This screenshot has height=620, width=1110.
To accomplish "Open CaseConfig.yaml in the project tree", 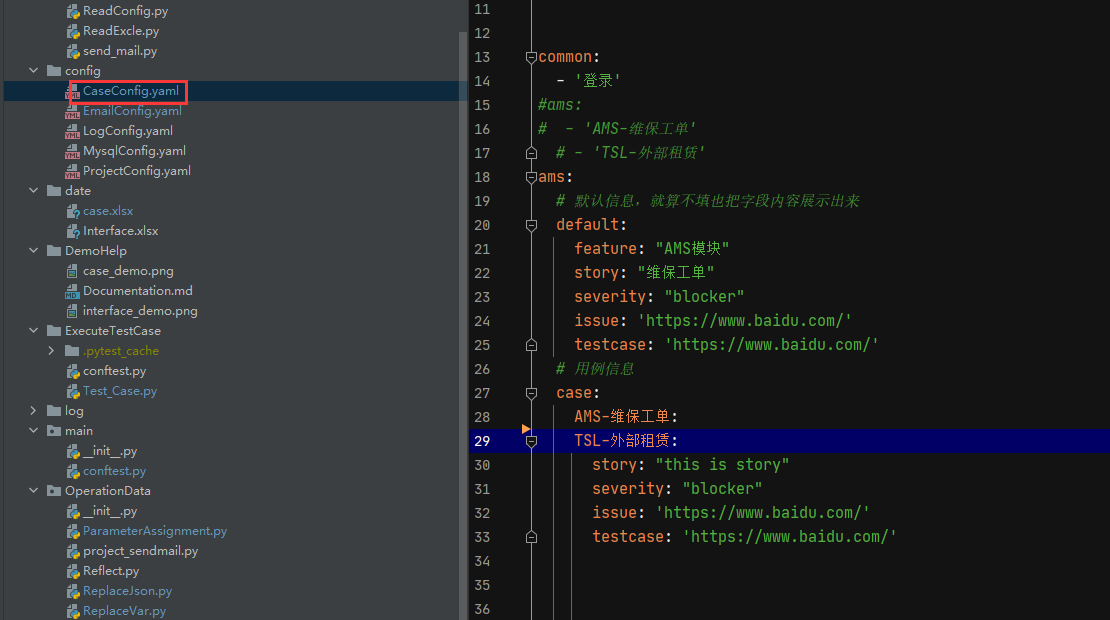I will tap(131, 91).
